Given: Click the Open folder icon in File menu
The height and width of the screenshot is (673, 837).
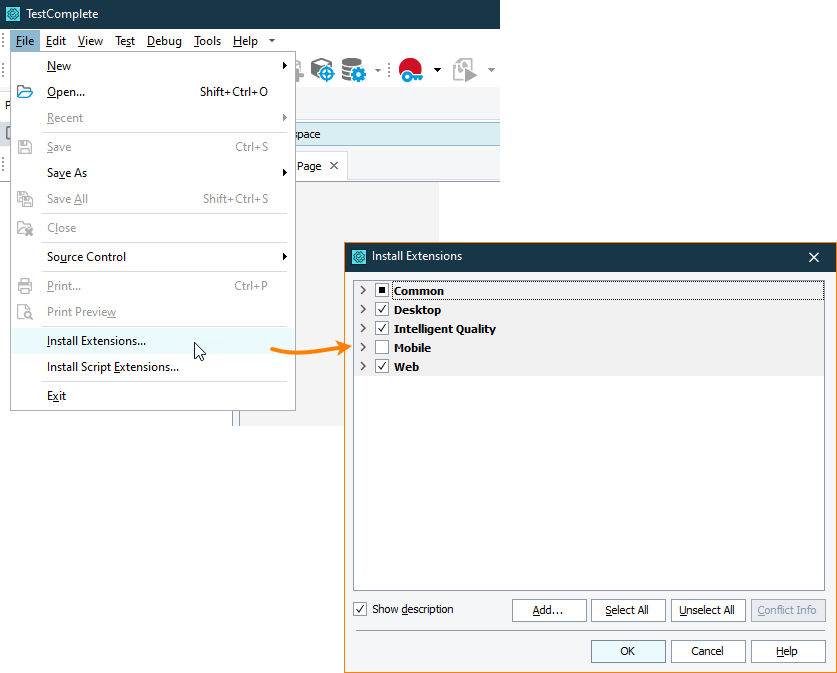Looking at the screenshot, I should click(x=26, y=92).
